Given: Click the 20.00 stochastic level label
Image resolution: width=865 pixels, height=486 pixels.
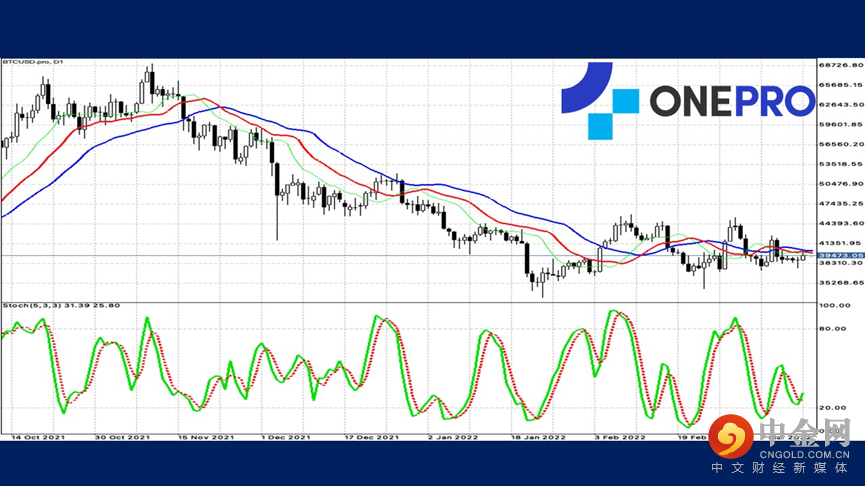Looking at the screenshot, I should tap(832, 408).
